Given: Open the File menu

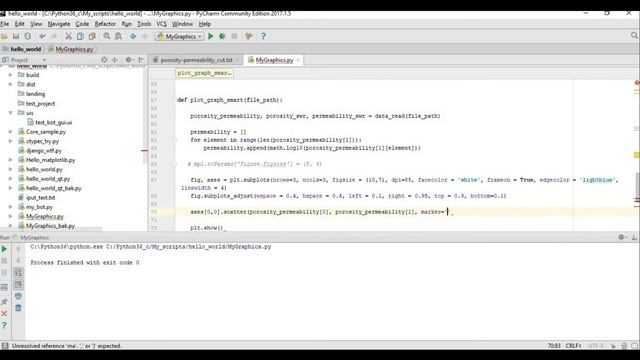Looking at the screenshot, I should (x=4, y=24).
